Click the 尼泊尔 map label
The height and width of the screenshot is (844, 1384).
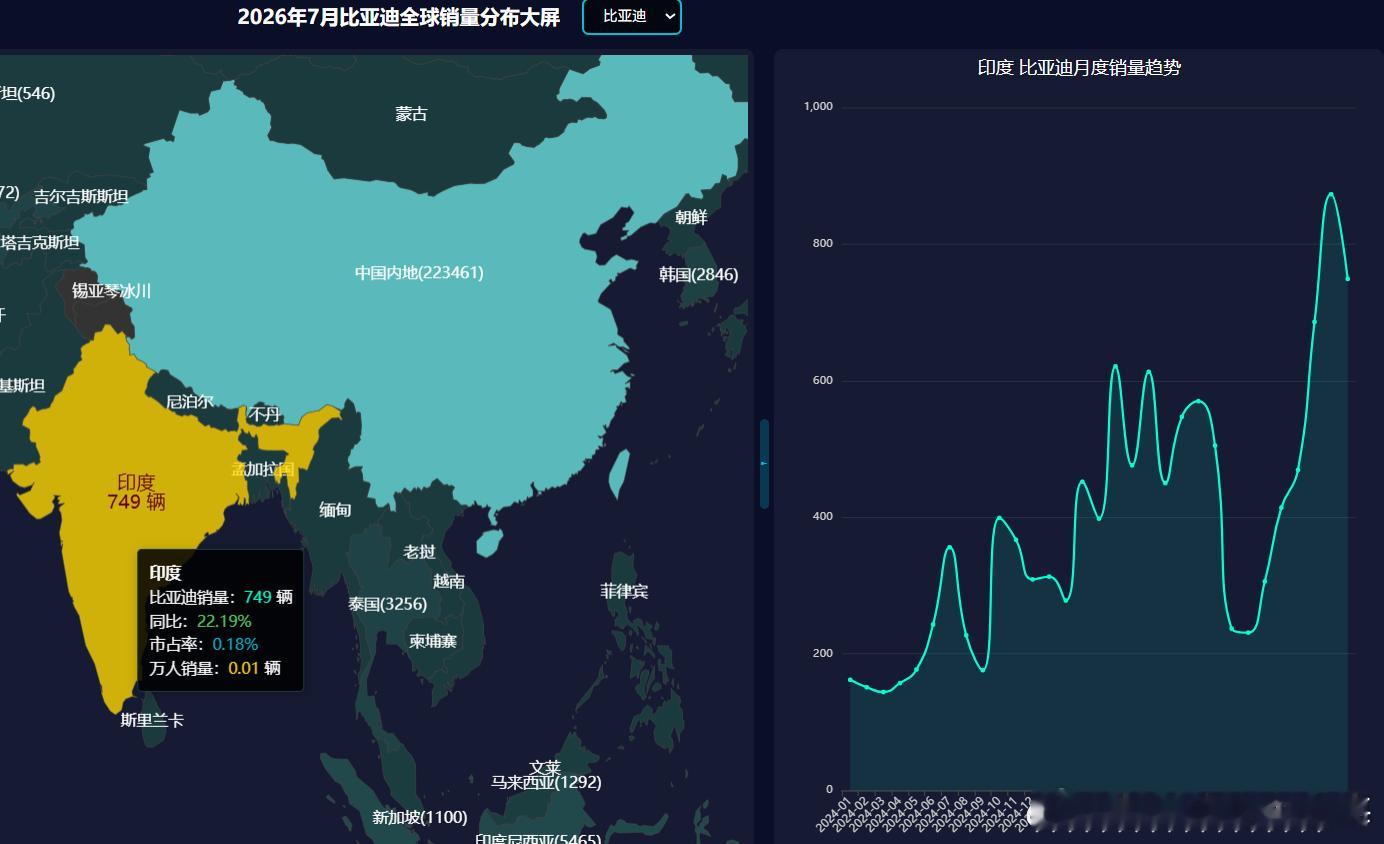click(x=189, y=401)
